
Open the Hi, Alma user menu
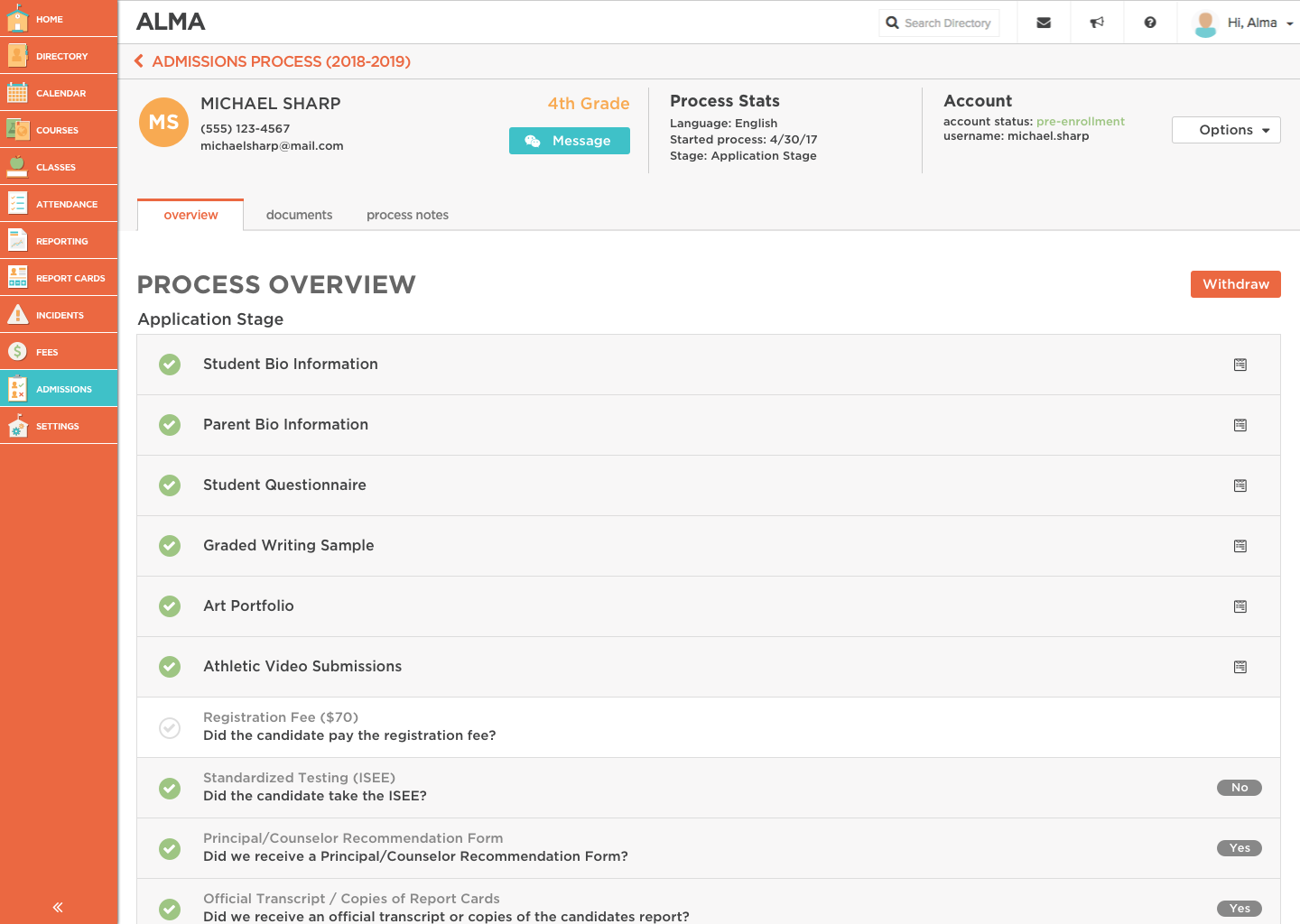click(x=1244, y=23)
